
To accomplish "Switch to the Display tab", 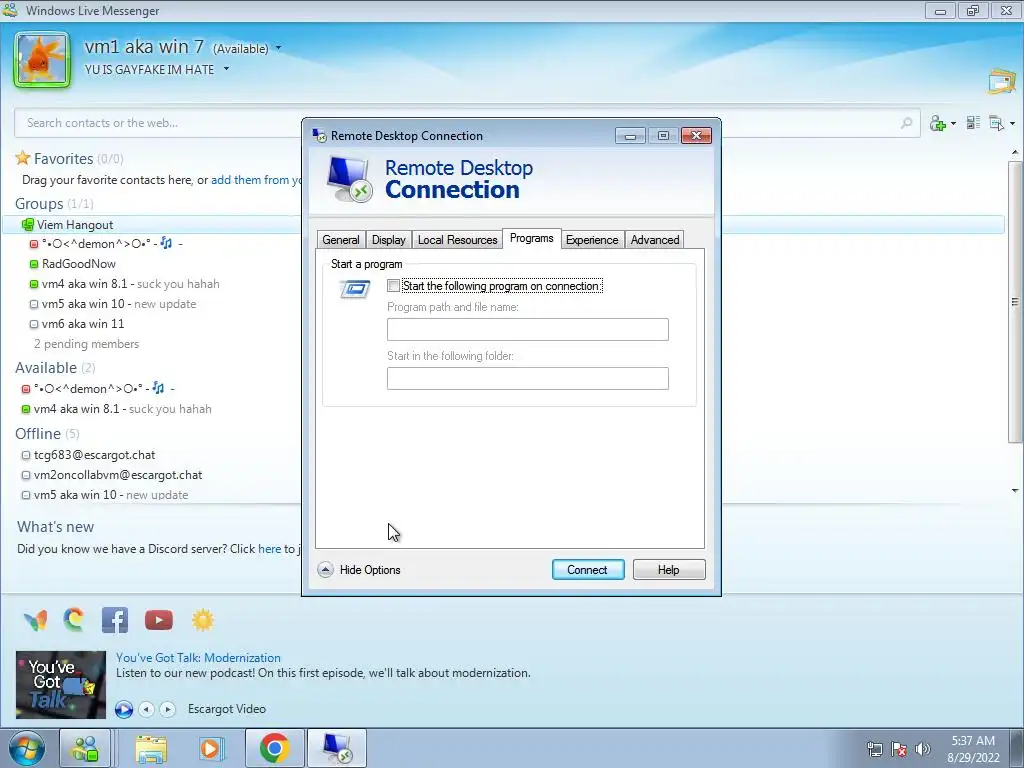I will (389, 240).
